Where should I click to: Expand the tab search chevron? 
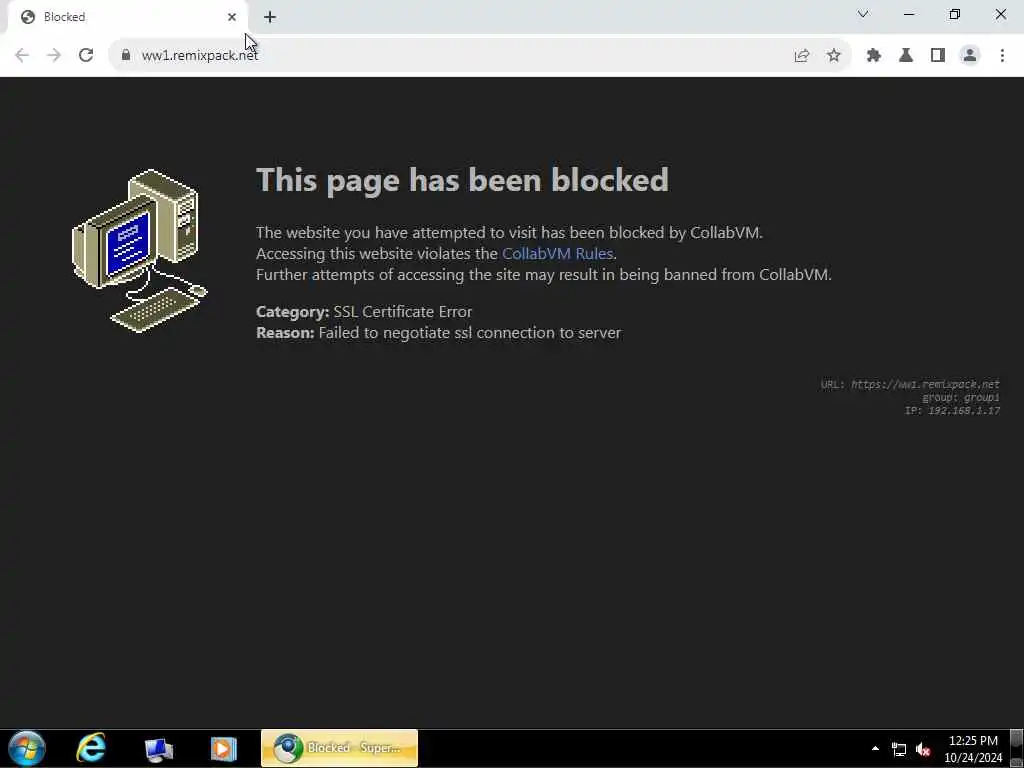coord(863,14)
